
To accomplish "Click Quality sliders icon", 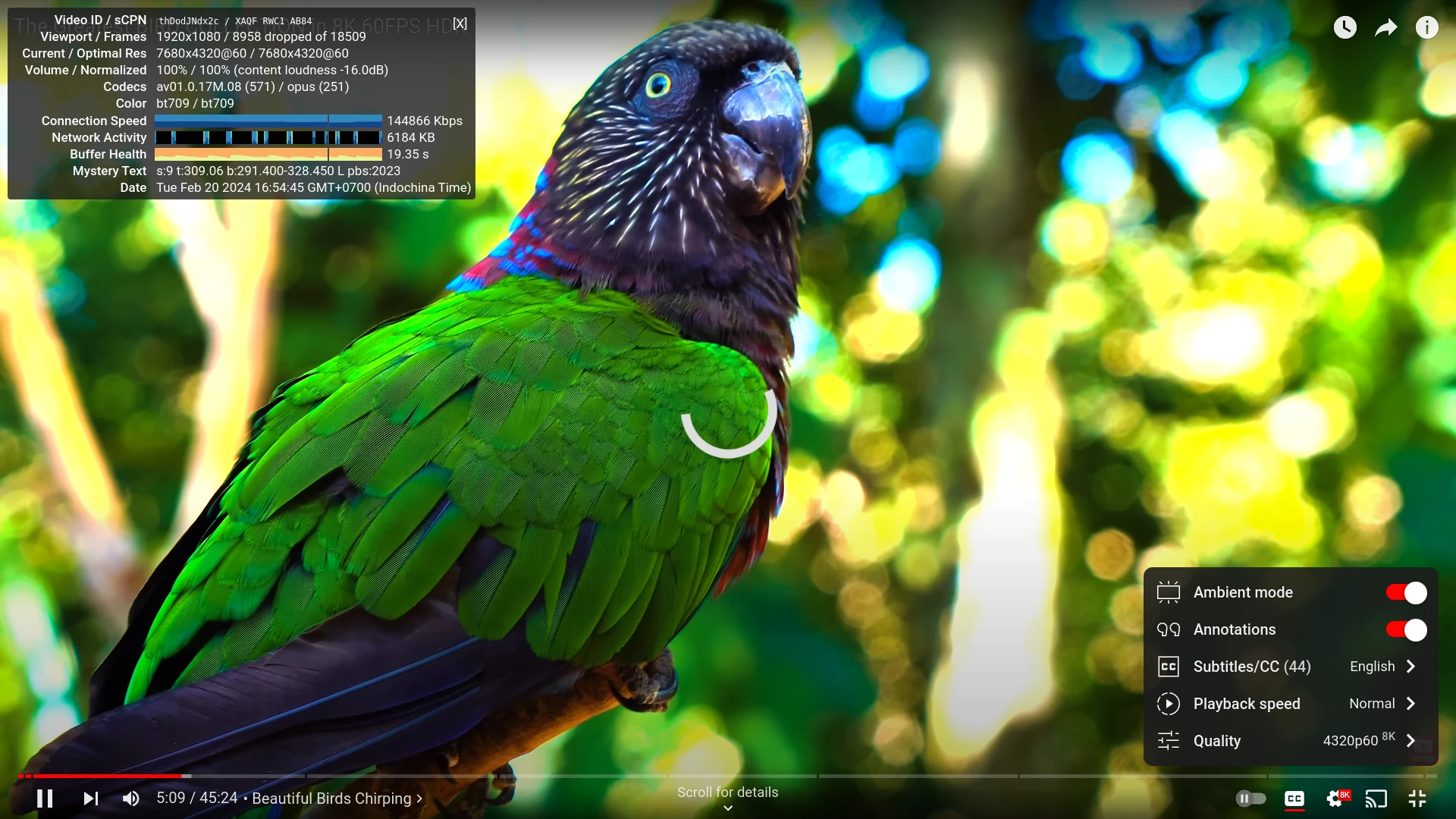I will (x=1169, y=741).
